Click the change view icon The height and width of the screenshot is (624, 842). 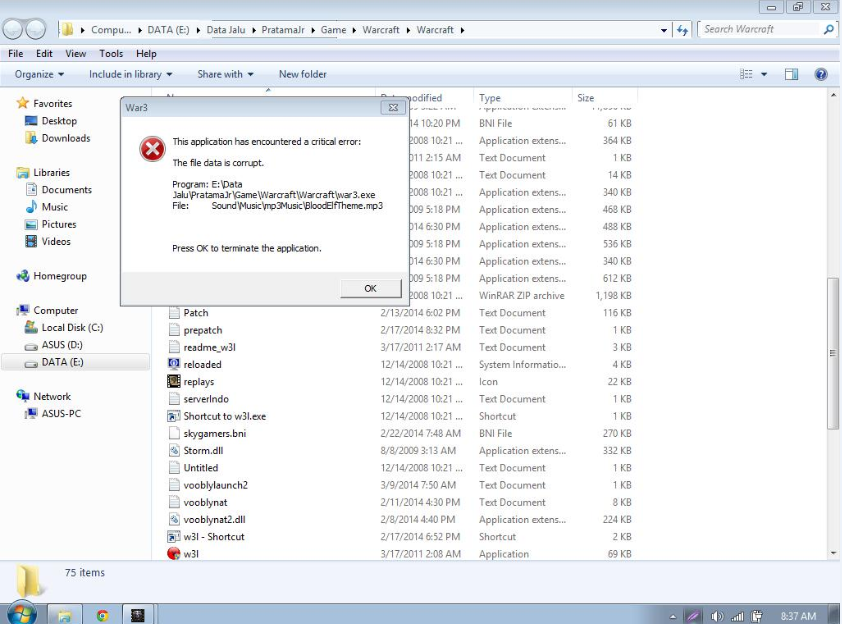click(746, 74)
